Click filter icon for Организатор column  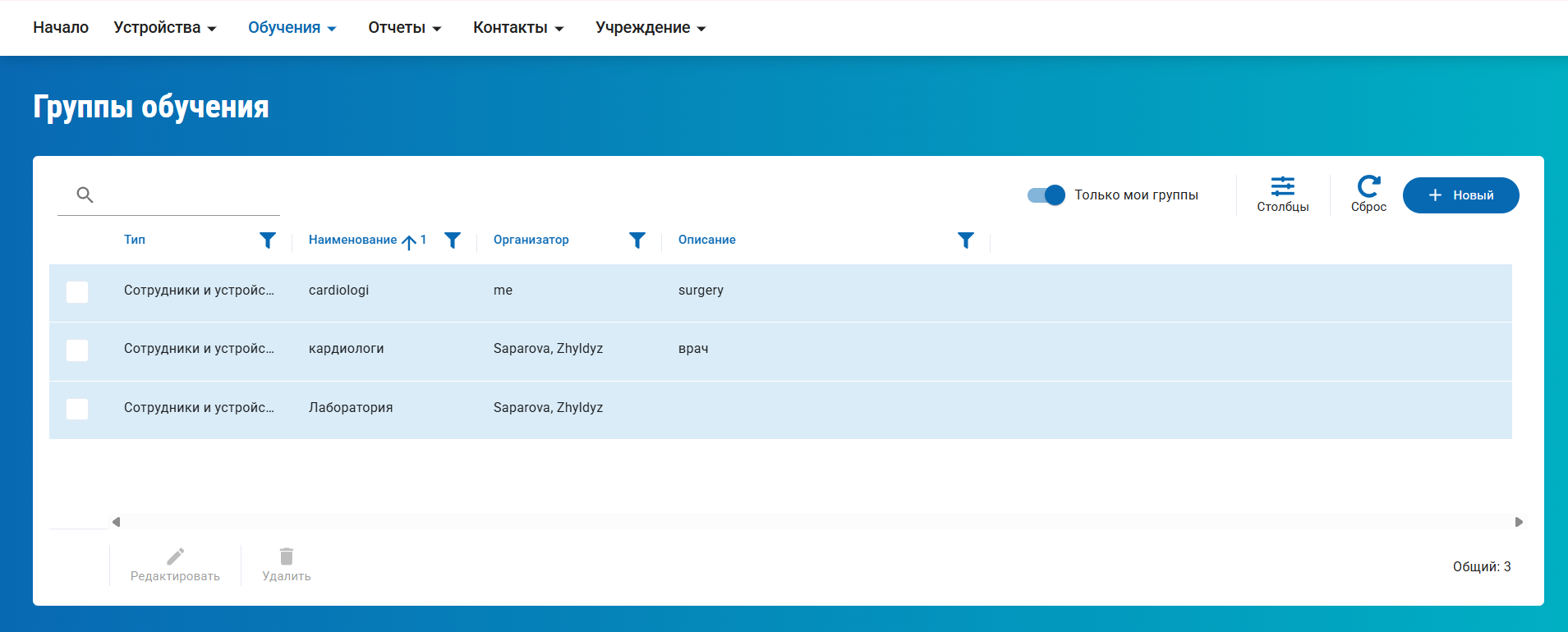click(637, 240)
